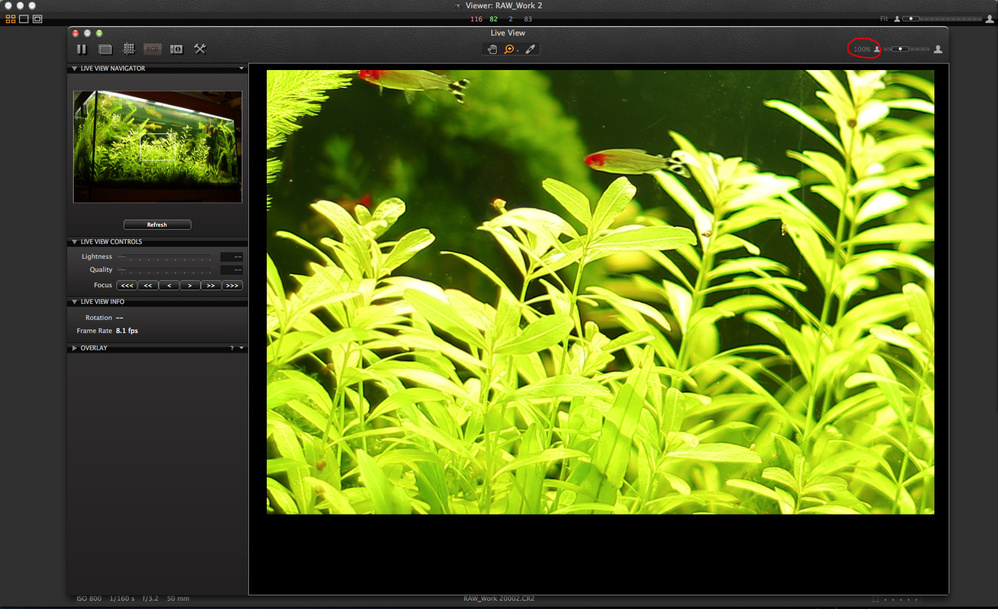
Task: Click the Rotation value in Live View Info
Action: tap(120, 318)
